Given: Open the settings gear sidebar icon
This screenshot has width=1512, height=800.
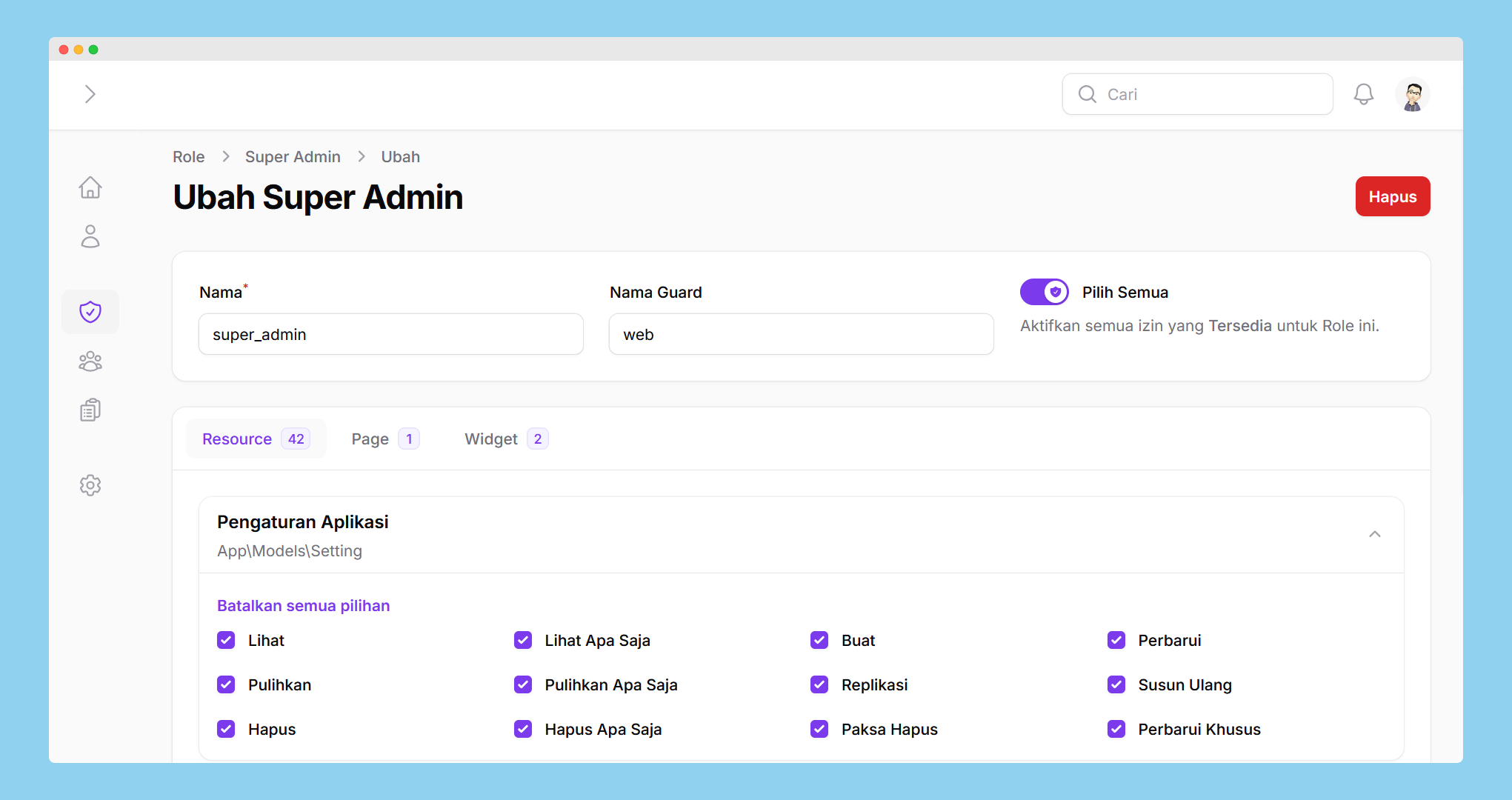Looking at the screenshot, I should [90, 485].
